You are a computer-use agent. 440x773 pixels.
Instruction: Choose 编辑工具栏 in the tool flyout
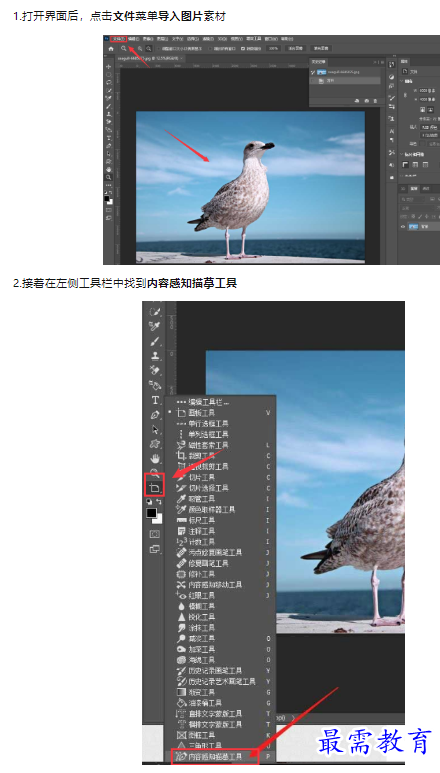tap(203, 402)
